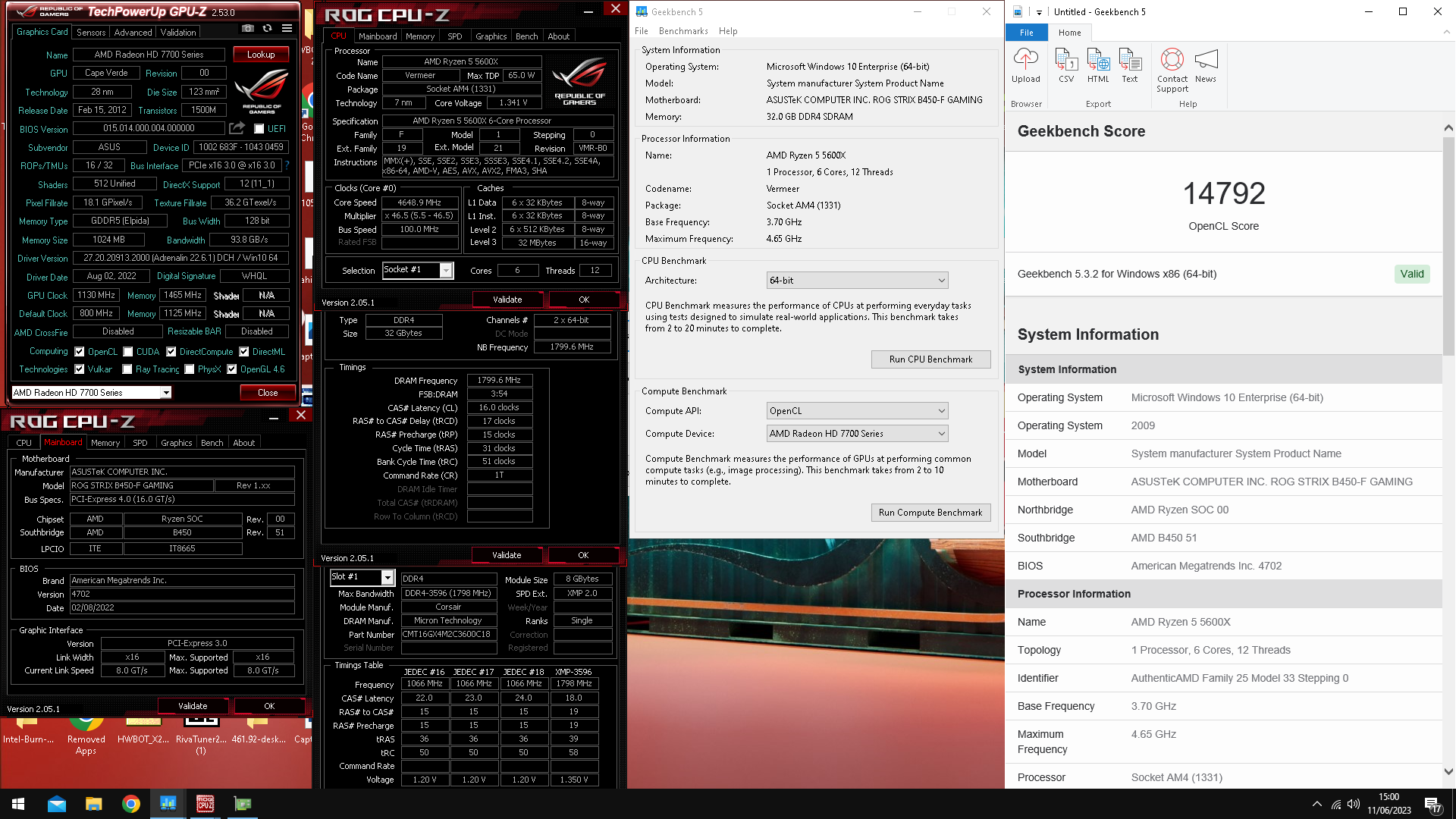
Task: Collapse the Geekbench results ribbon
Action: click(1446, 32)
